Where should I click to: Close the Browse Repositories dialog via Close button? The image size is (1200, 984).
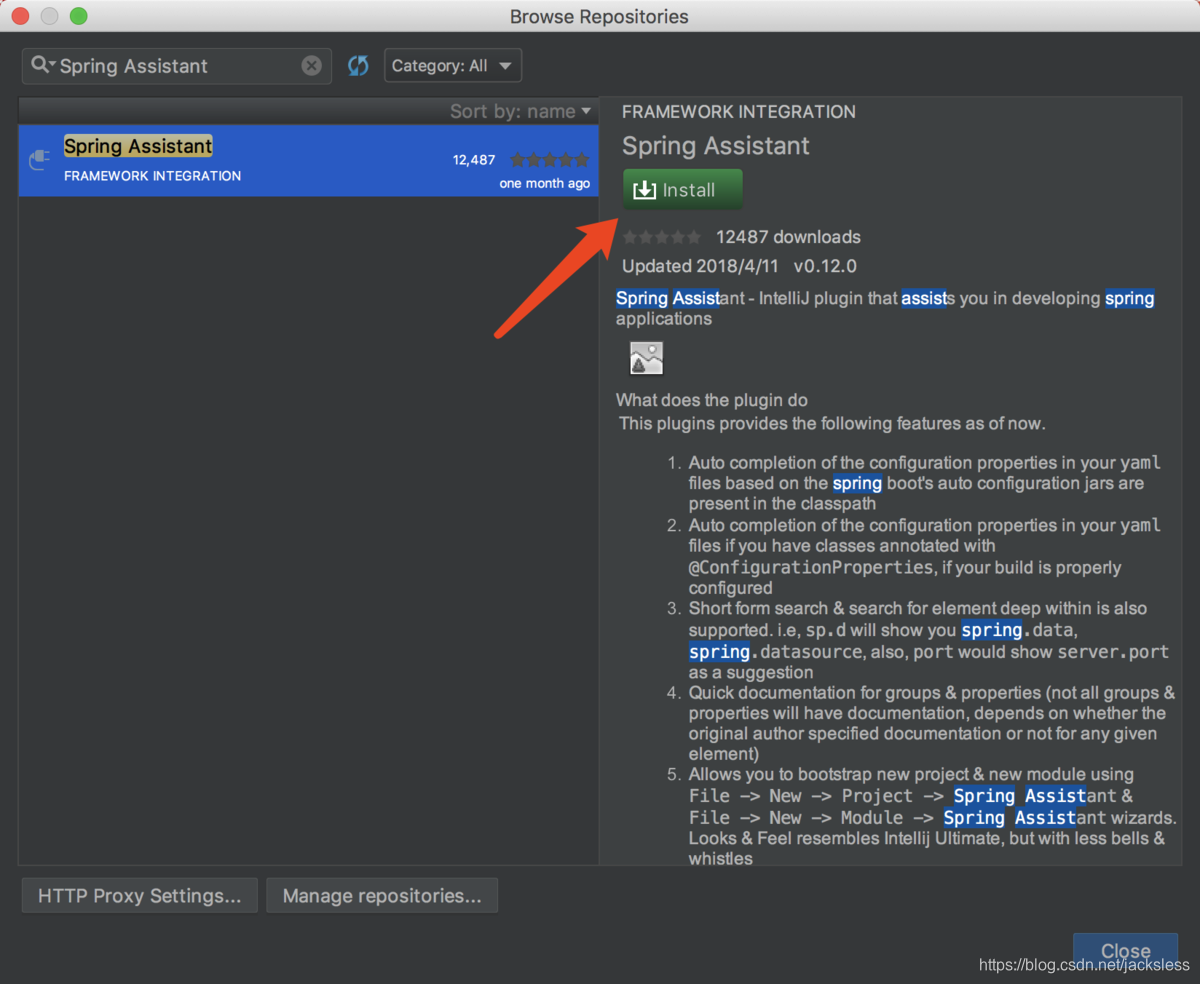[1126, 951]
